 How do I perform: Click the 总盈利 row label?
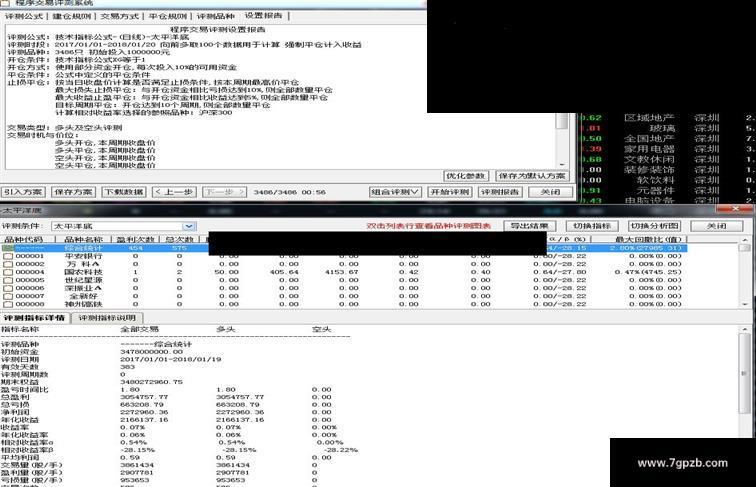(15, 397)
